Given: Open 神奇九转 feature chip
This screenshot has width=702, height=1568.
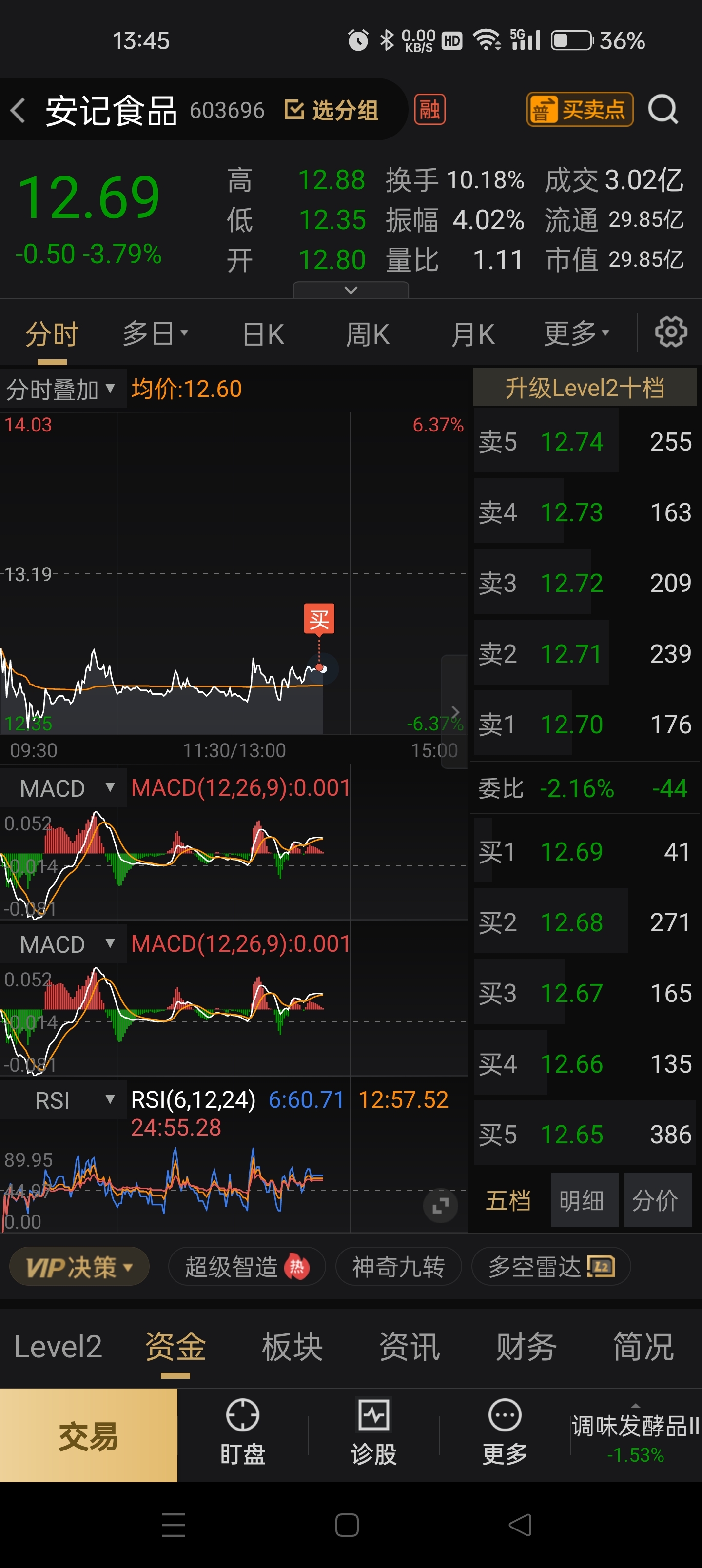Looking at the screenshot, I should pos(398,1266).
